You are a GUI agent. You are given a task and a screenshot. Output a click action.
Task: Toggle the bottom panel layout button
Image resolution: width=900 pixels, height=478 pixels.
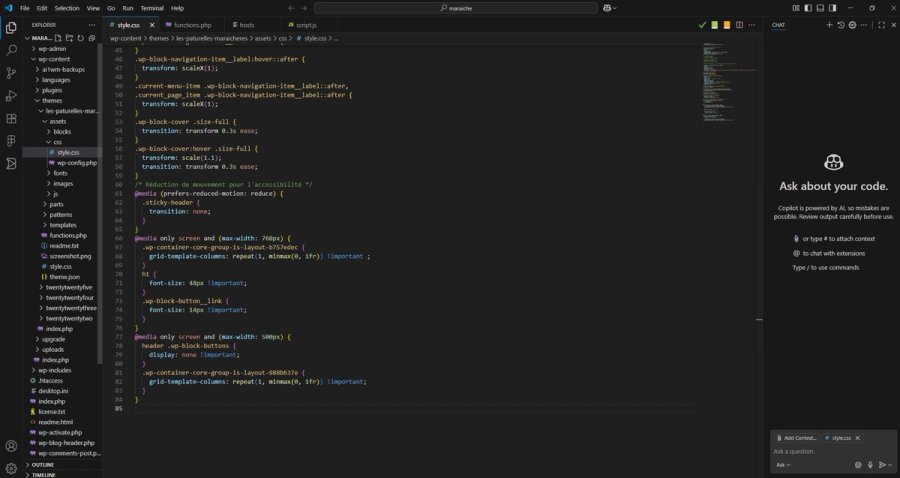point(820,8)
